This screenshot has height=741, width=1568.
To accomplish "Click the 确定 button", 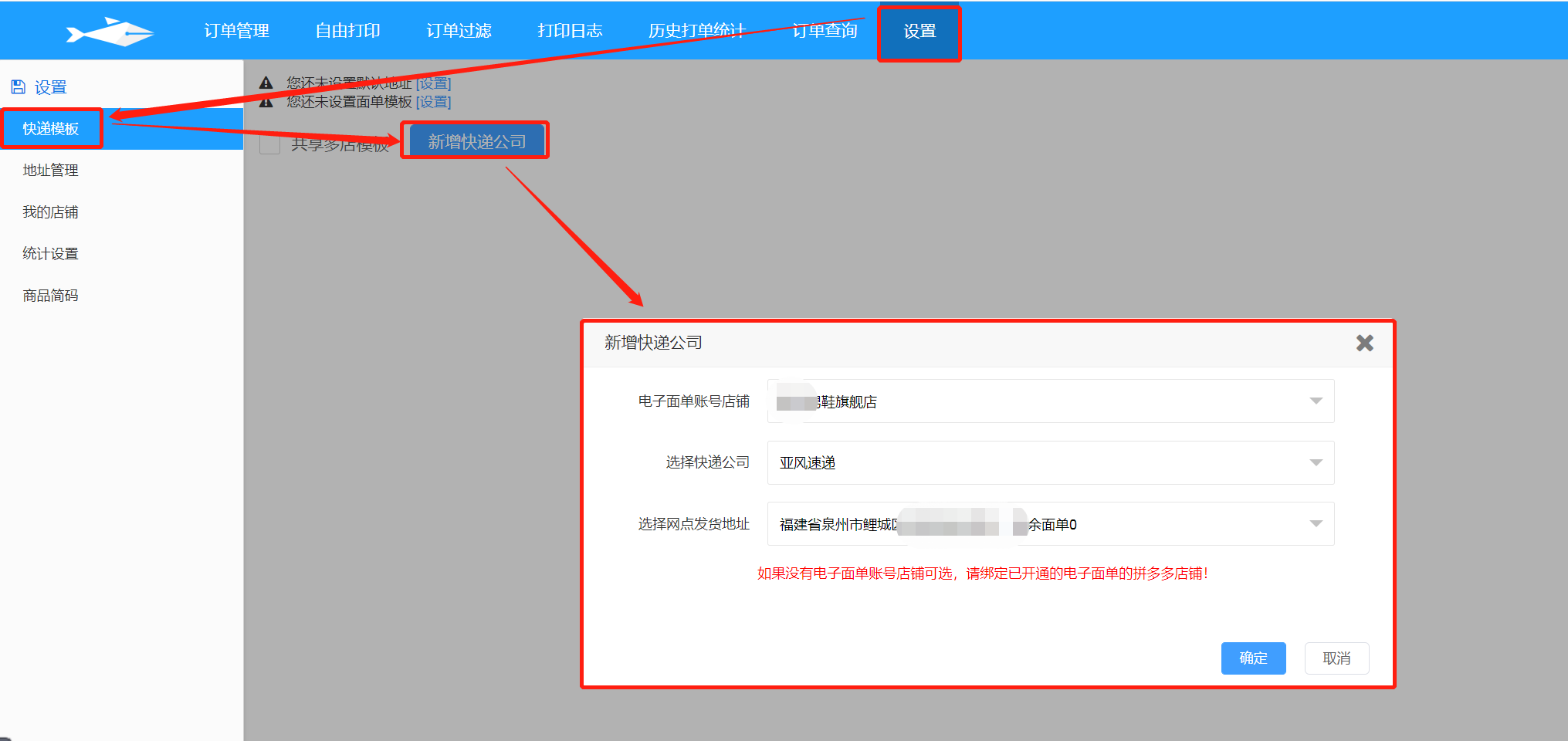I will coord(1253,658).
